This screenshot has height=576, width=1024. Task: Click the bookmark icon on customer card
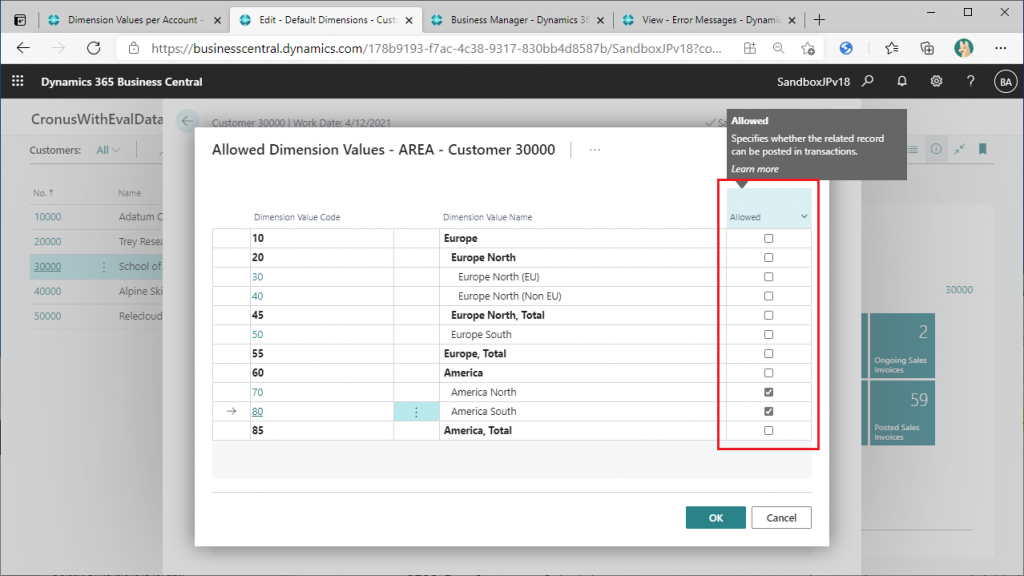tap(983, 149)
